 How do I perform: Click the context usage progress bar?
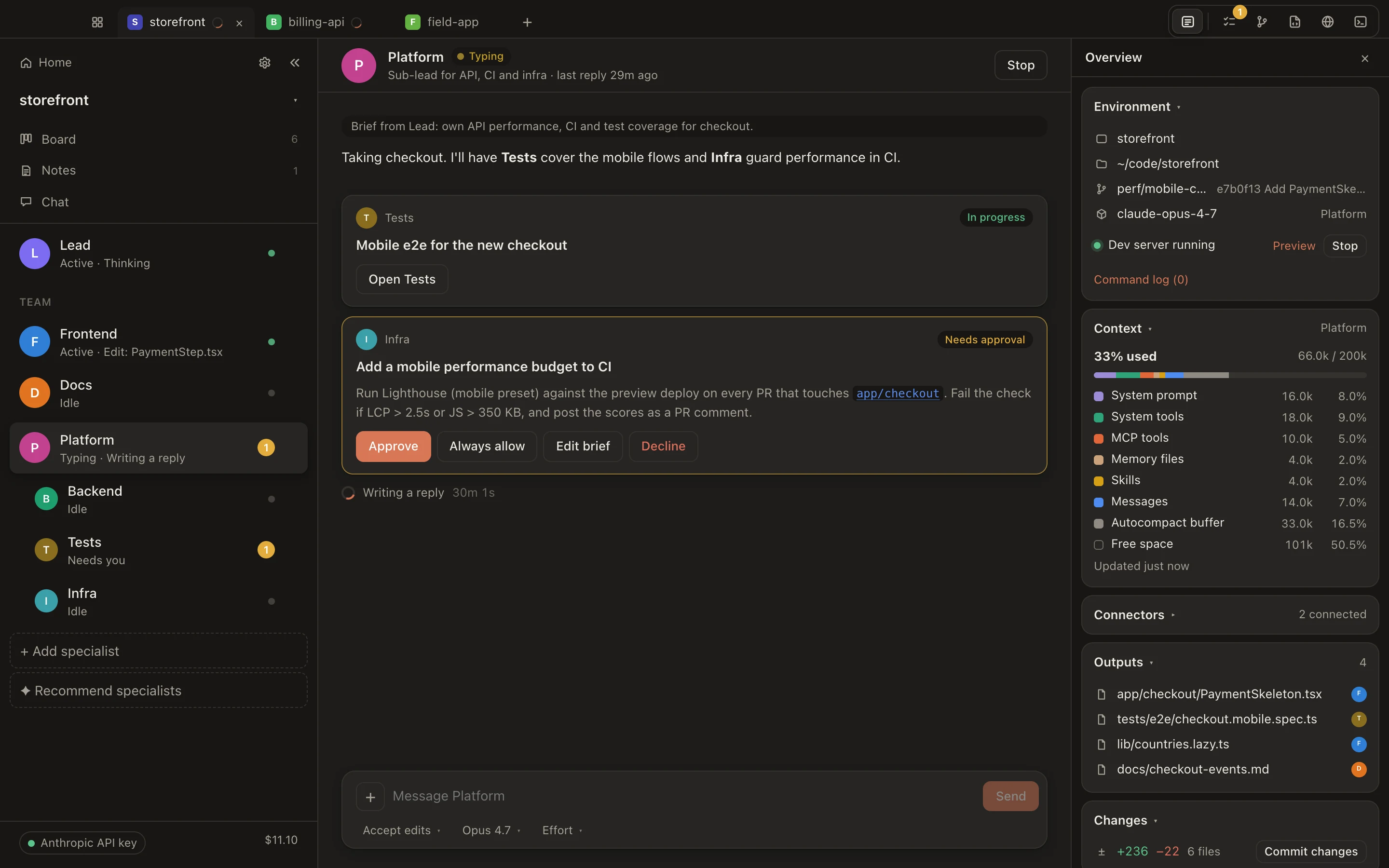[x=1229, y=375]
